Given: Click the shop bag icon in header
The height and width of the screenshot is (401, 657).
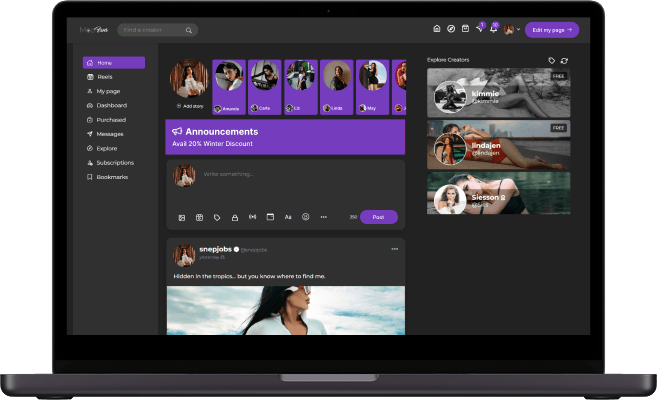Looking at the screenshot, I should (465, 29).
